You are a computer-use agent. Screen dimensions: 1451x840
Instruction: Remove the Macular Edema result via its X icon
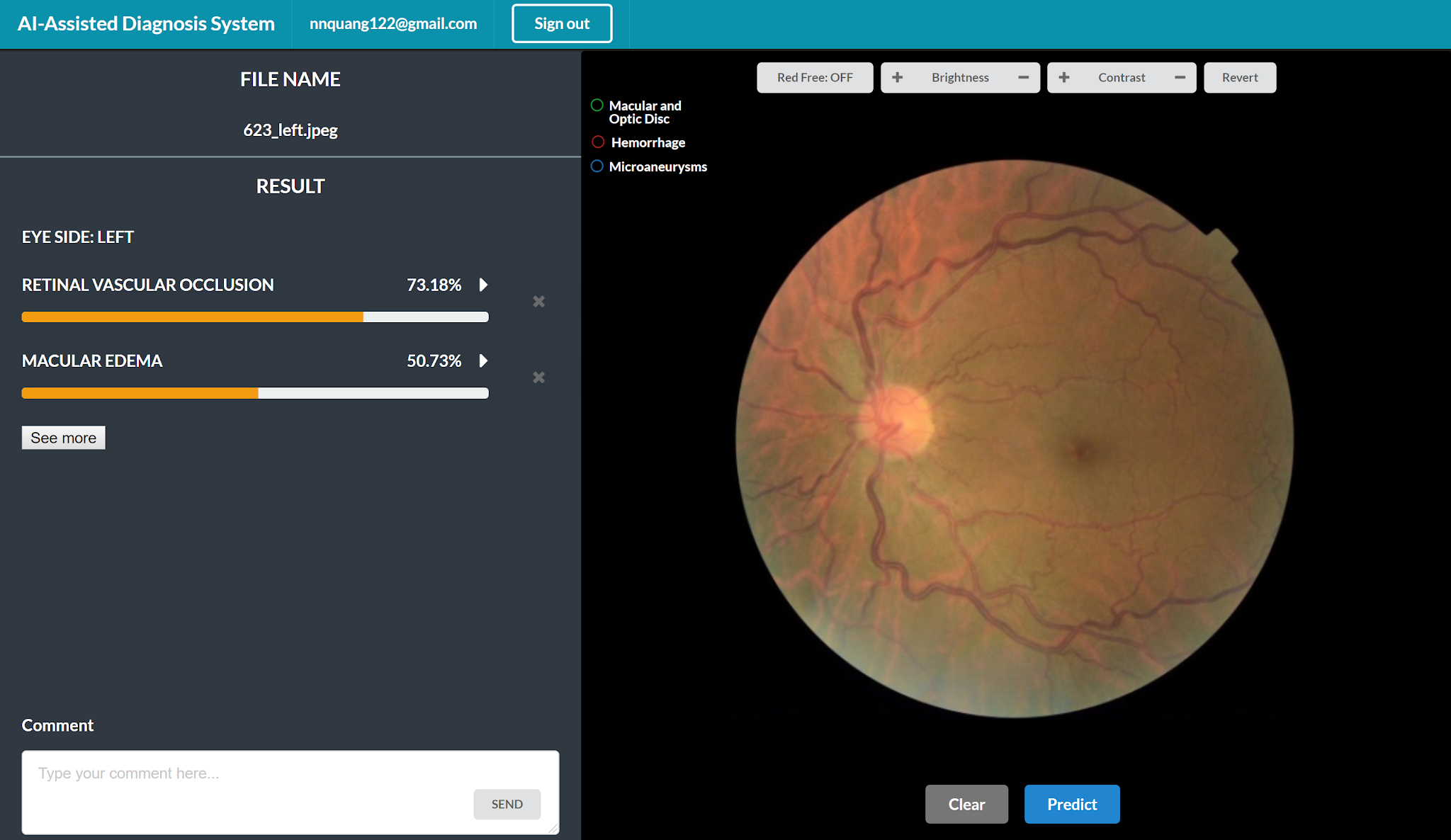point(538,378)
